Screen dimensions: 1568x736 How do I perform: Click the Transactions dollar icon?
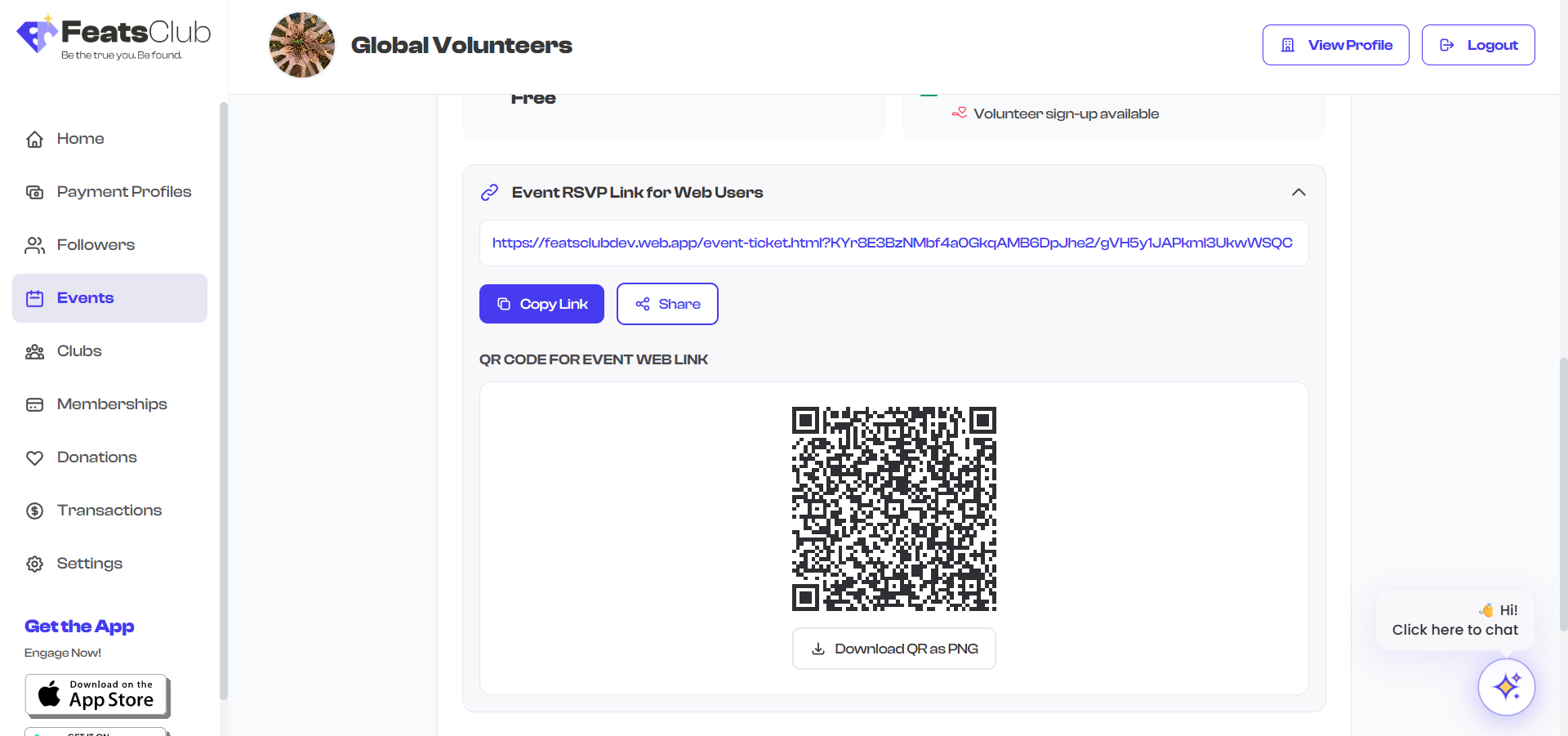[34, 511]
